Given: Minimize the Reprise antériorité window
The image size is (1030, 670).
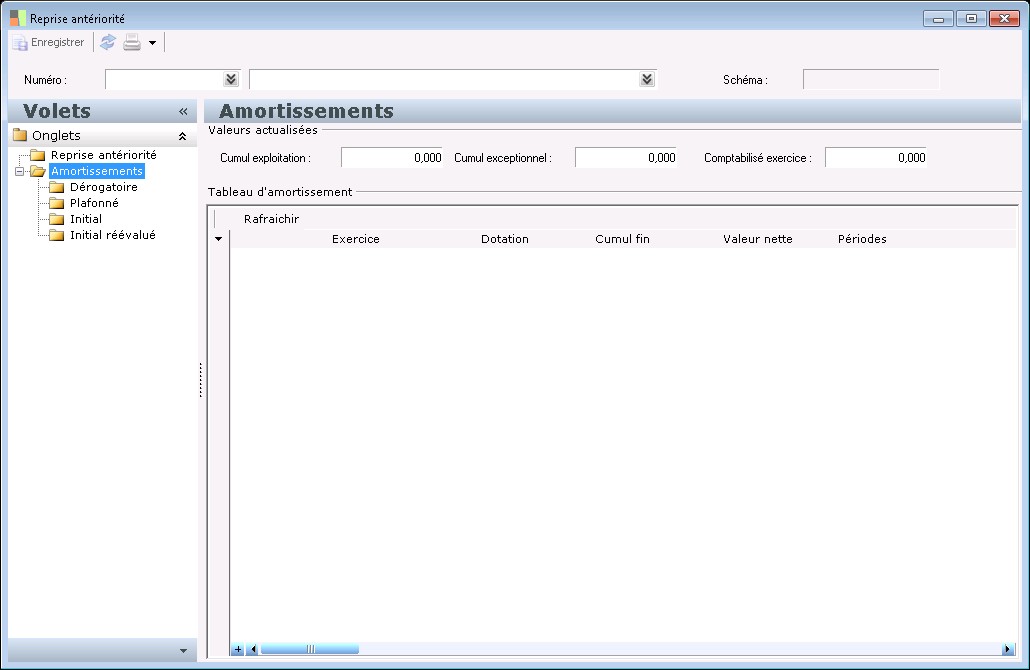Looking at the screenshot, I should pyautogui.click(x=938, y=18).
